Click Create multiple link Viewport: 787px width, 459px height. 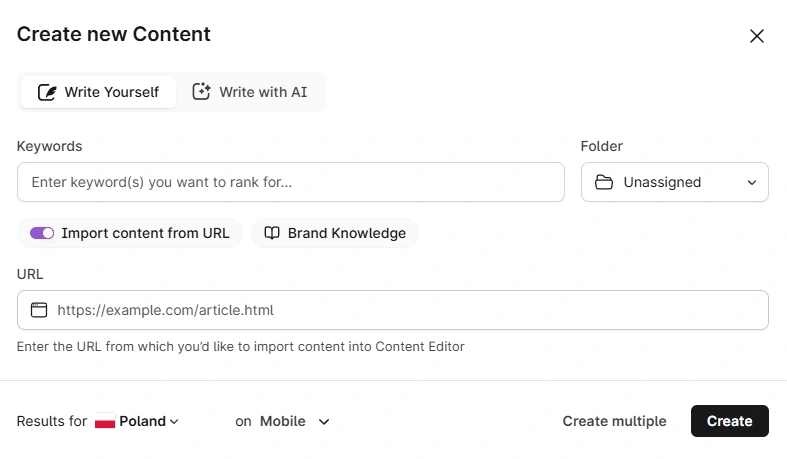614,421
